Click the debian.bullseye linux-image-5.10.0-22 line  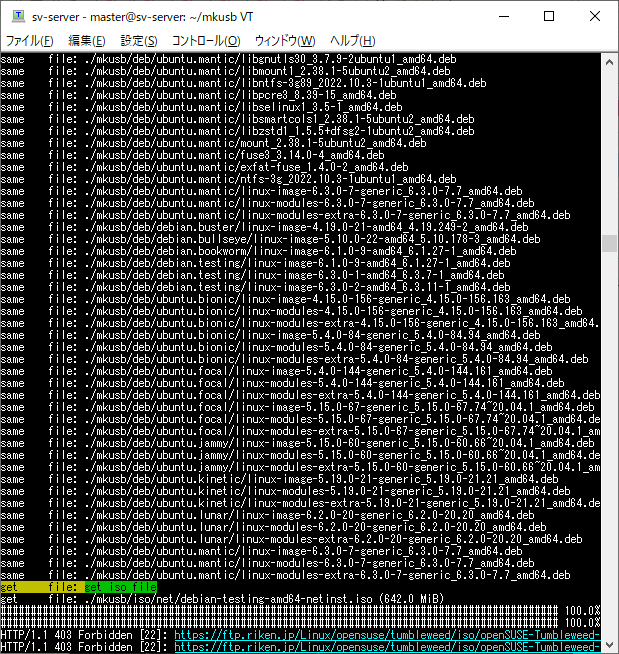coord(270,239)
